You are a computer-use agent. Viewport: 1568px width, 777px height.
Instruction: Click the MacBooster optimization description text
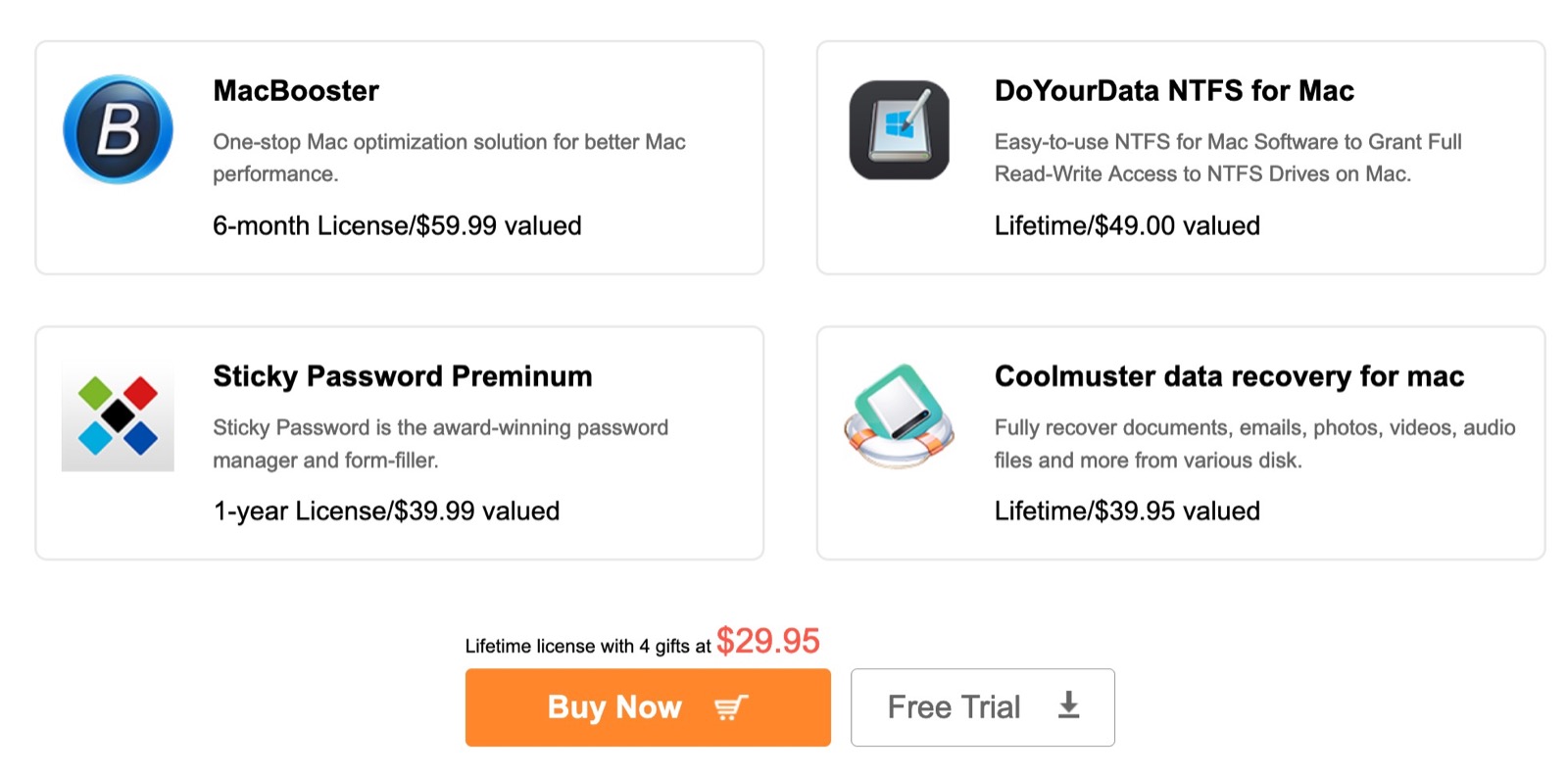449,157
